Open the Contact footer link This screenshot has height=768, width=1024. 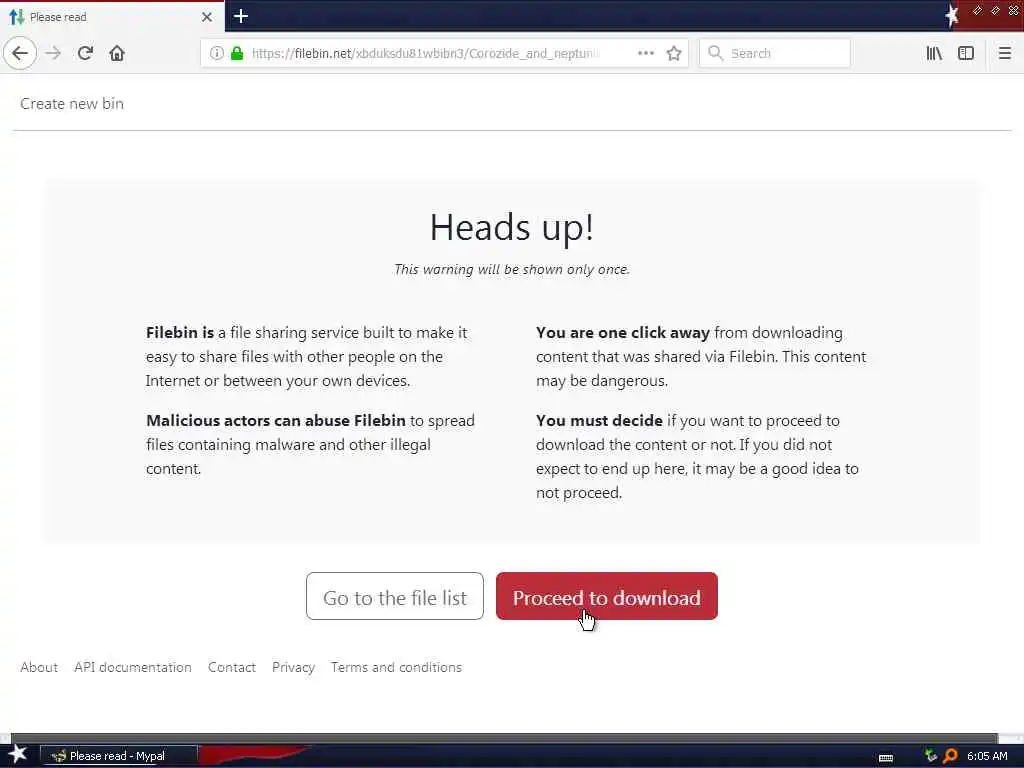tap(232, 667)
